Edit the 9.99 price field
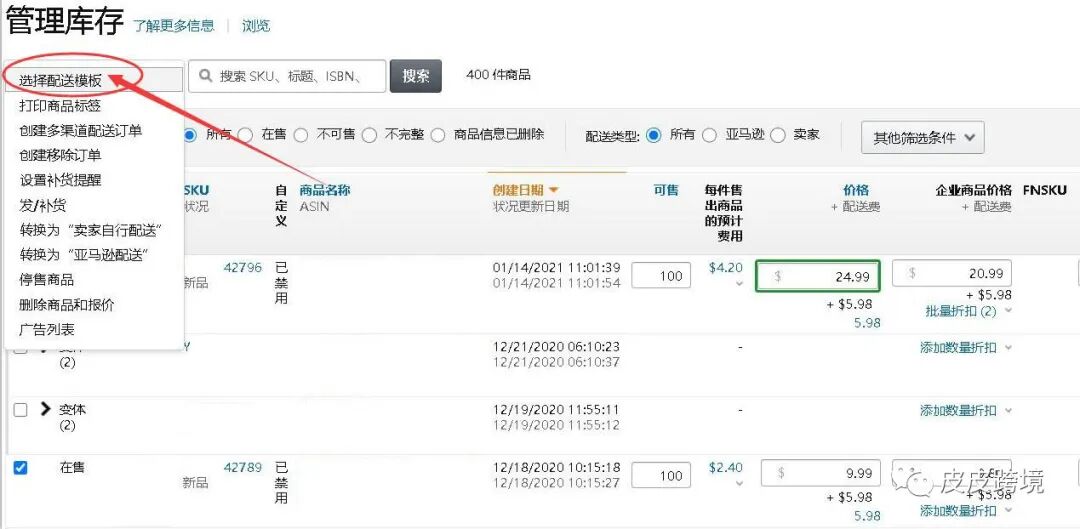The height and width of the screenshot is (529, 1080). click(820, 473)
